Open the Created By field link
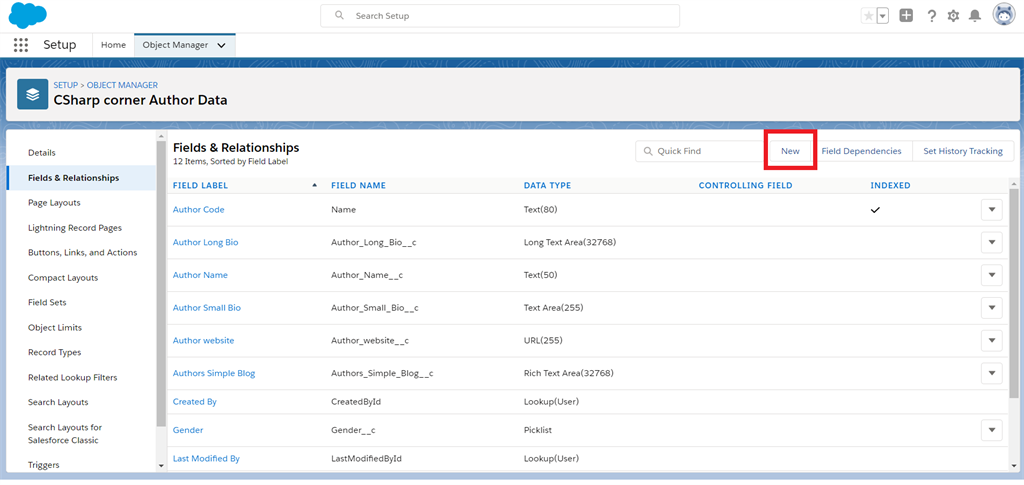1024x485 pixels. [x=195, y=402]
